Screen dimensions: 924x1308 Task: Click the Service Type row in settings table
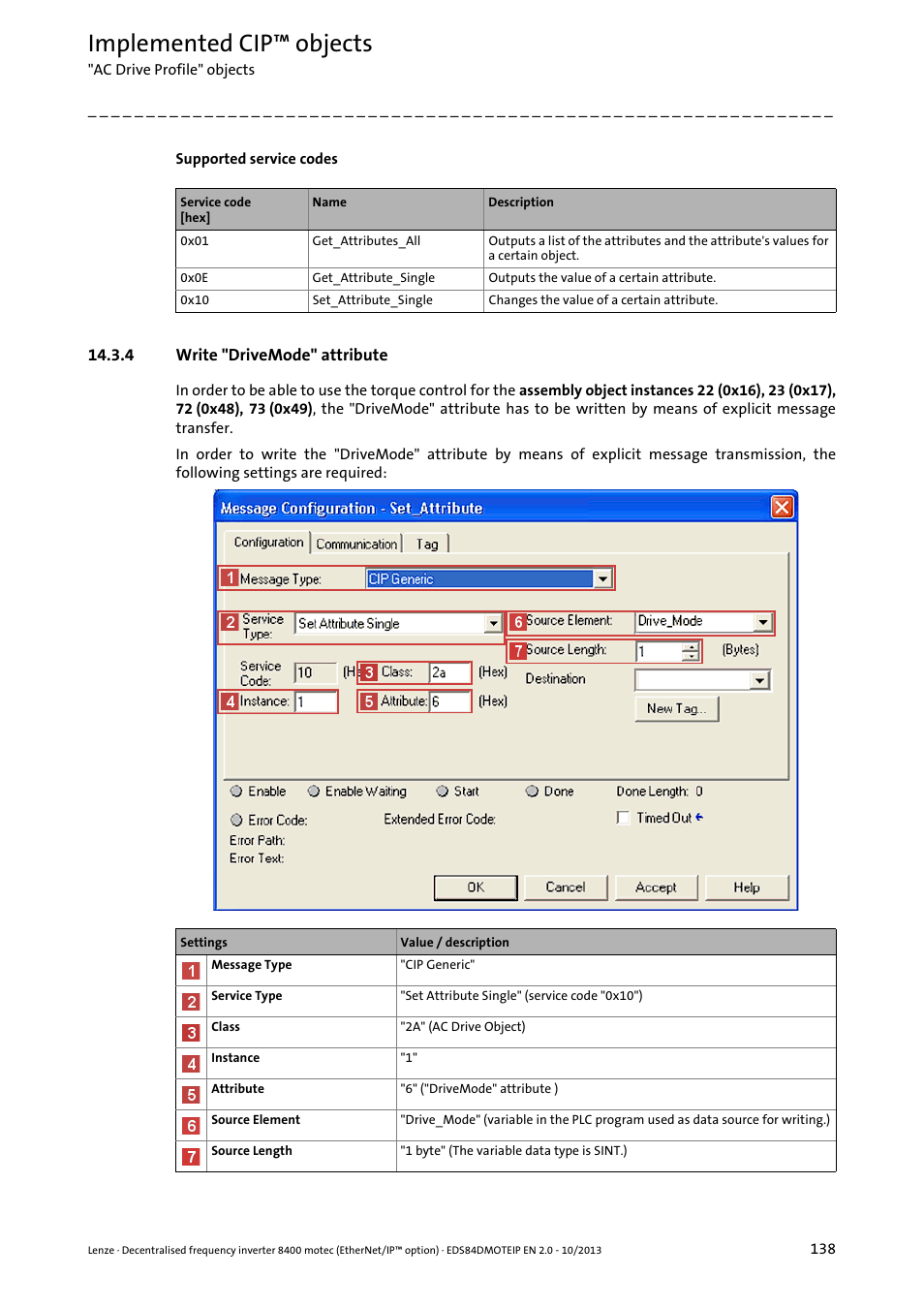pyautogui.click(x=506, y=1002)
